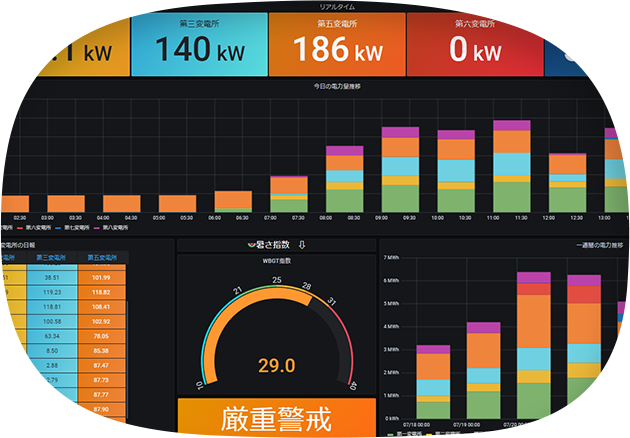
Task: Sort table by 第五変電所 column header
Action: pos(100,258)
